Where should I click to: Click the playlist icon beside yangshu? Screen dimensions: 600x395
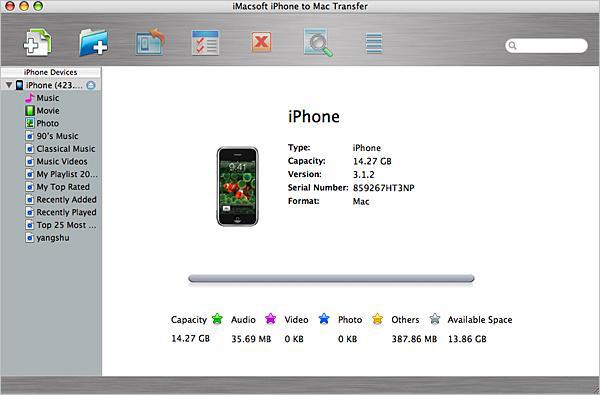(29, 238)
